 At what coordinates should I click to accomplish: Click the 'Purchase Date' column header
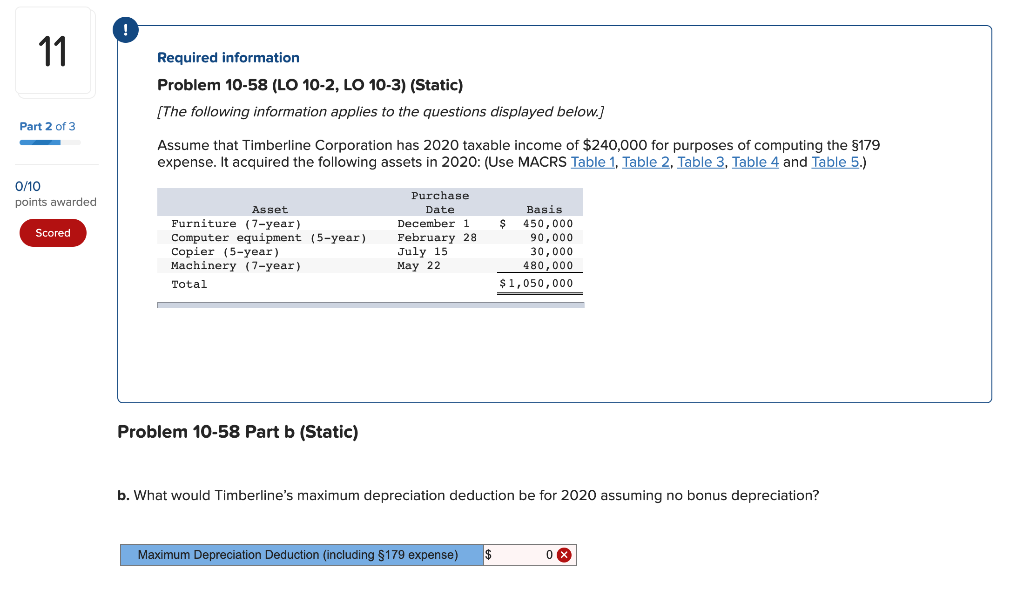click(440, 202)
